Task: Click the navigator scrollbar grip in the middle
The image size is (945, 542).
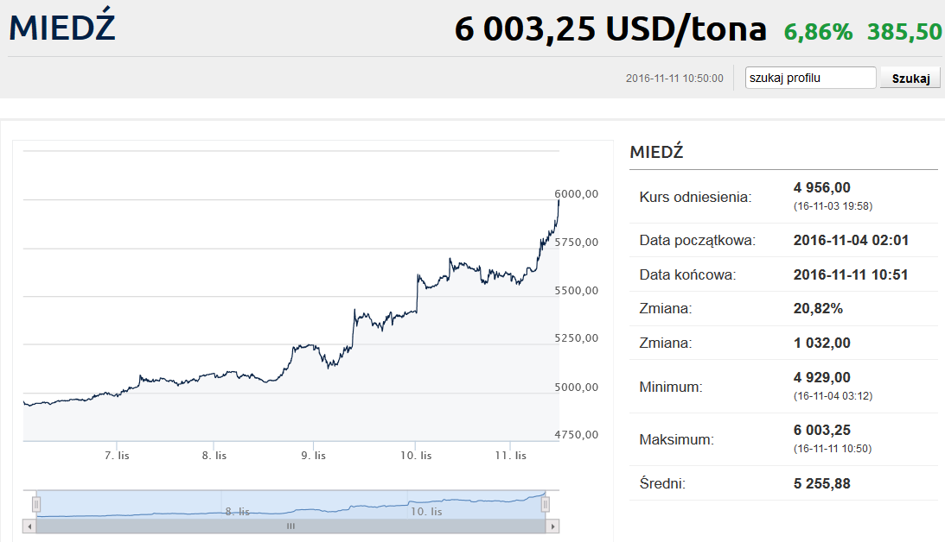Action: tap(291, 526)
